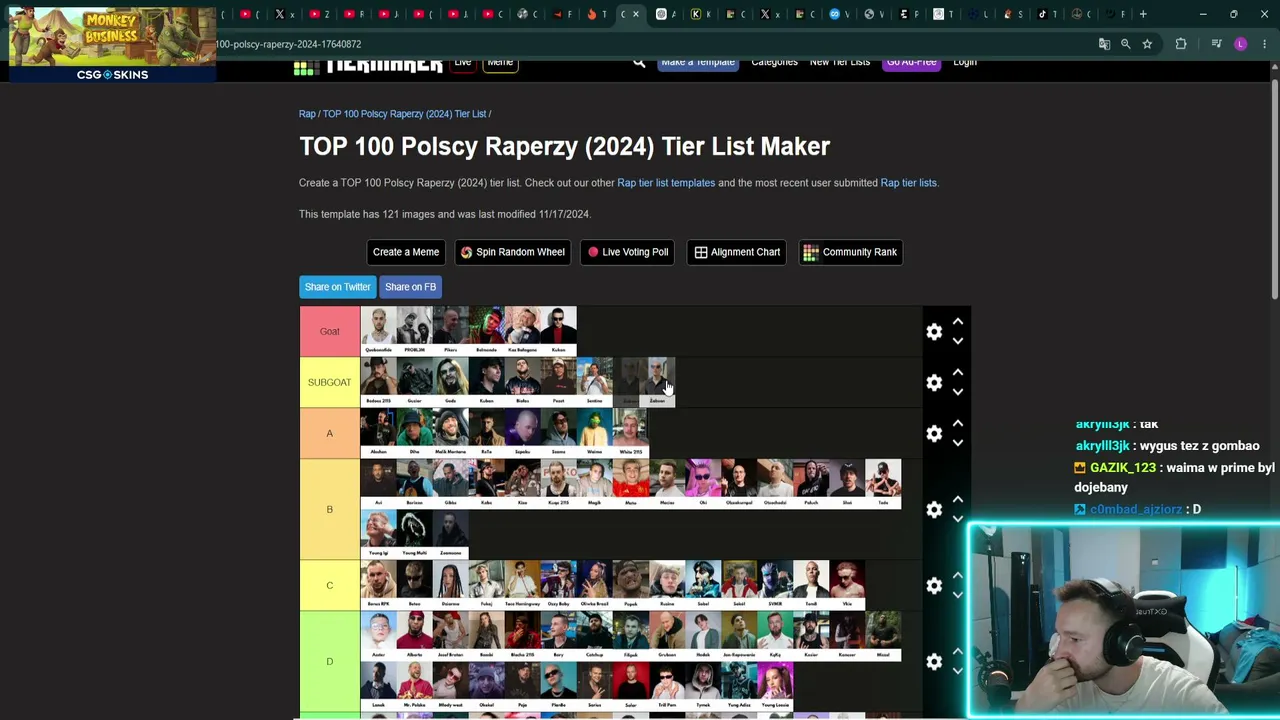Click the Share on FB button
Screen dimensions: 1280x720
[411, 287]
